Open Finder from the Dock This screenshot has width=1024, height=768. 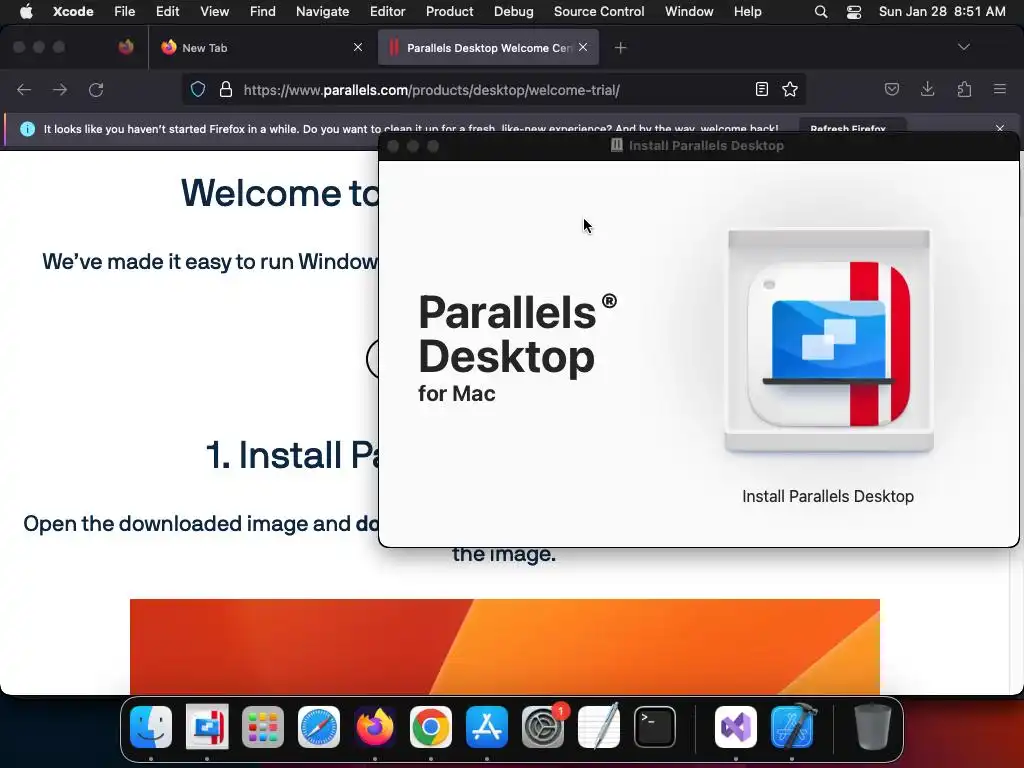[x=151, y=727]
